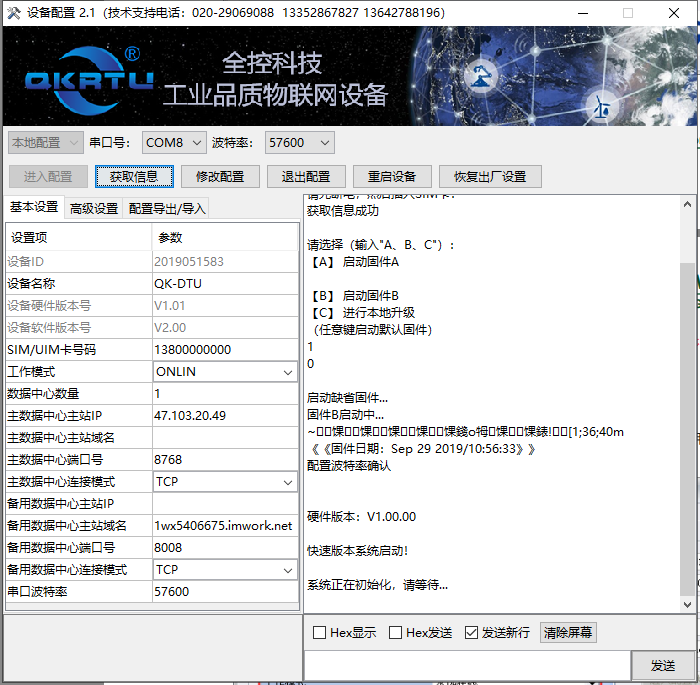Click the 主数据中心端口号 row label

[x=55, y=460]
